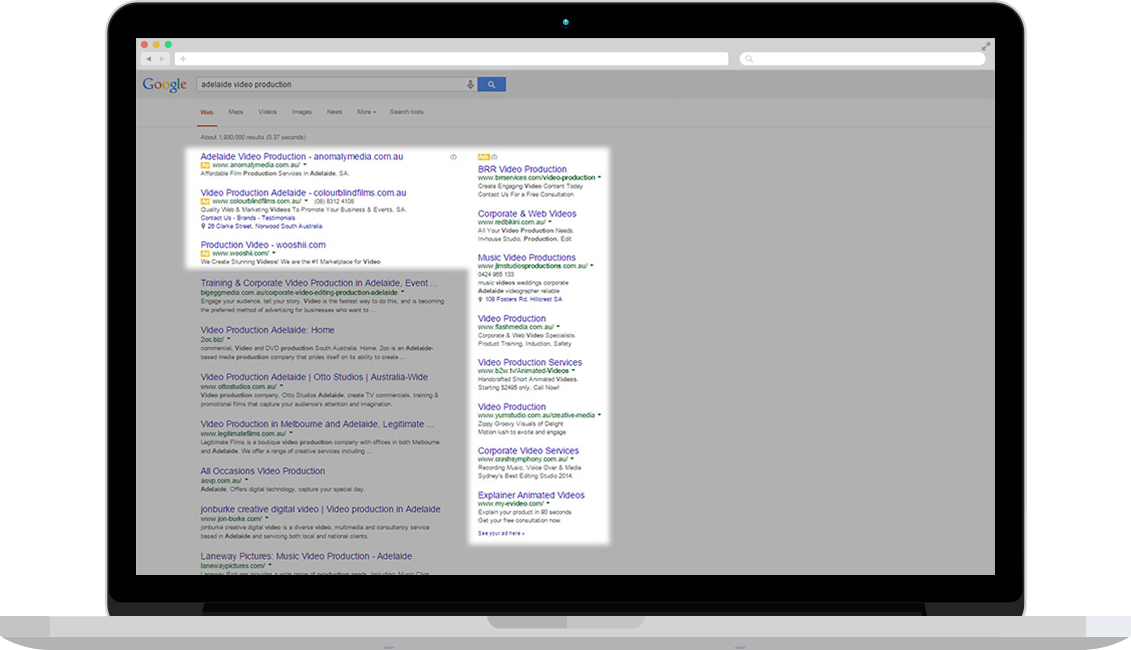Expand arrow next to www.wooshii.com URL
This screenshot has width=1131, height=650.
(274, 253)
